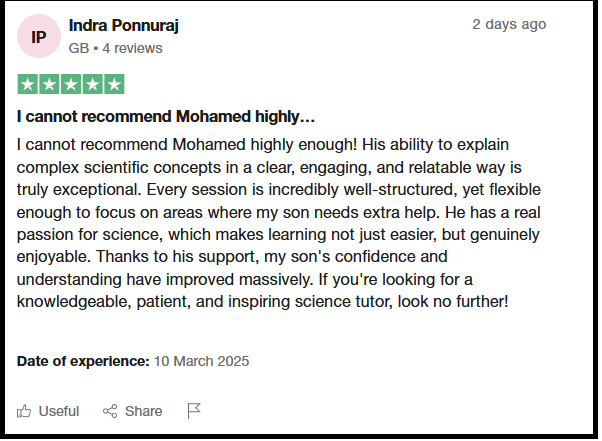Click the Share text label
This screenshot has height=441, width=602.
[144, 411]
